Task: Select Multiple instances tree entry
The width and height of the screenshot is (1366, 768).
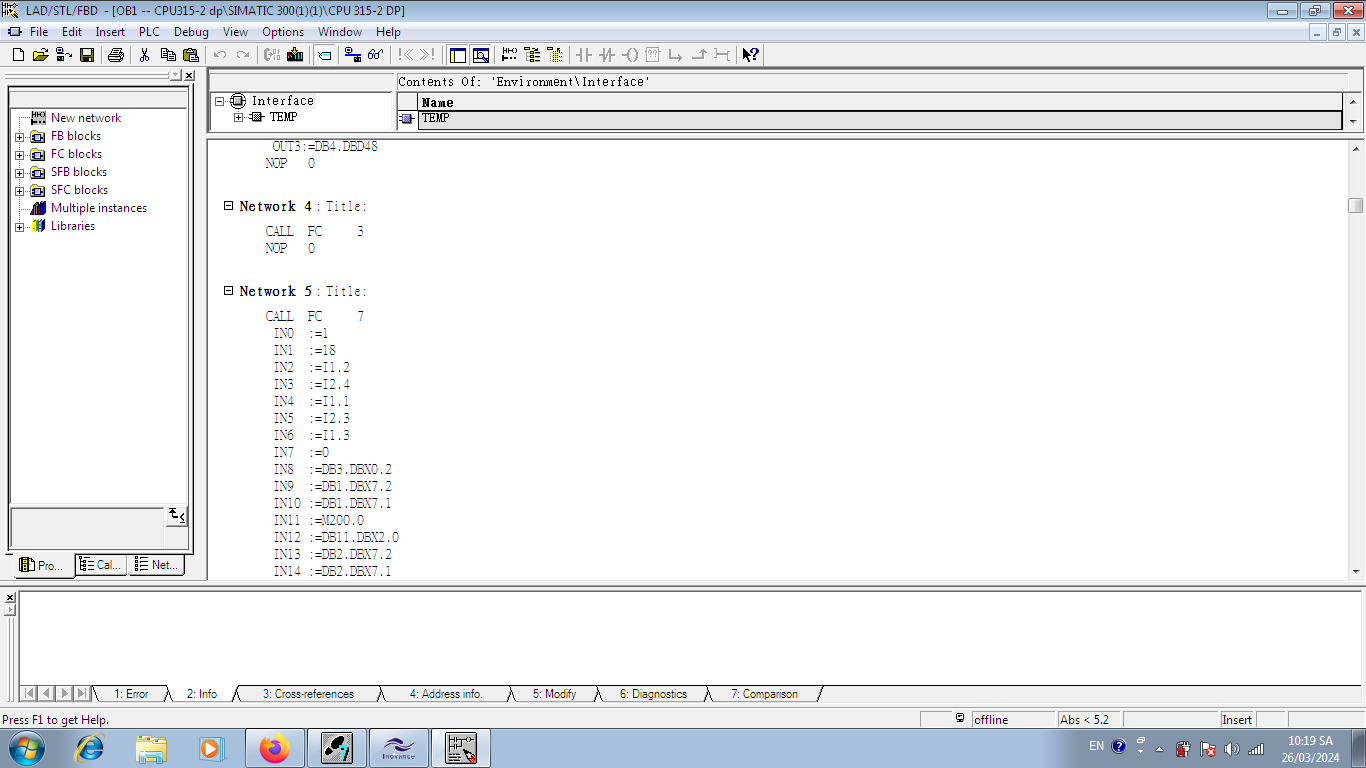Action: 98,208
